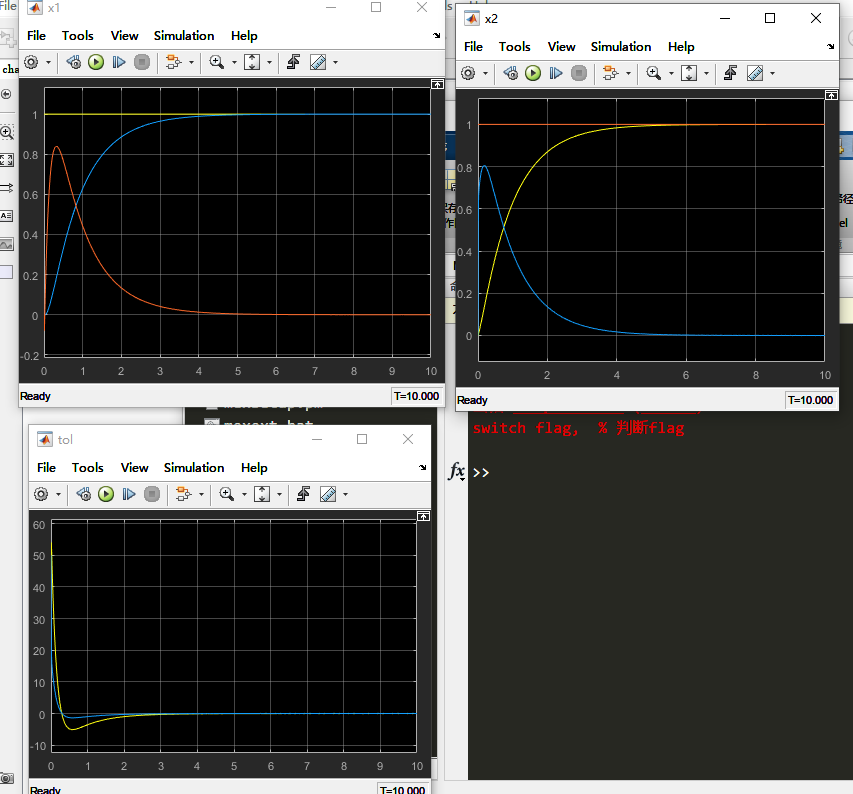Expand scale axes dropdown in tol scope
The width and height of the screenshot is (853, 794).
point(279,494)
